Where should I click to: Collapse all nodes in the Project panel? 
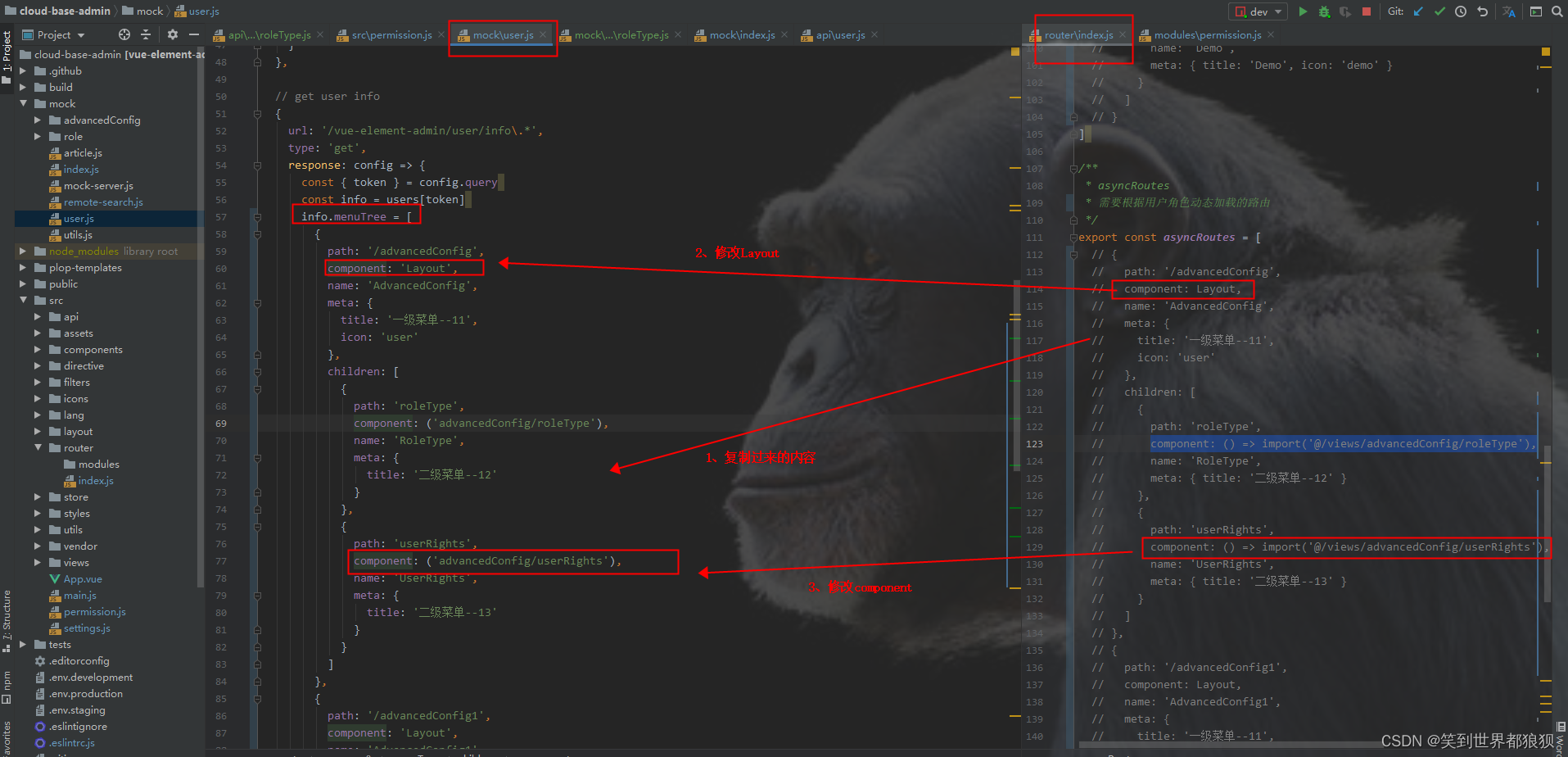click(x=146, y=34)
